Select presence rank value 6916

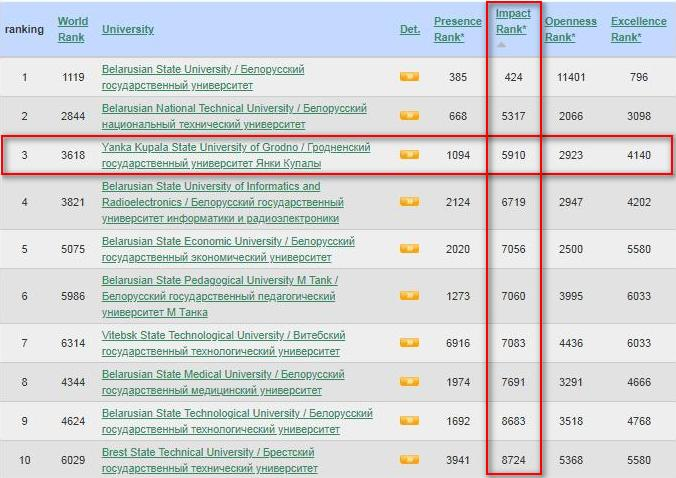458,343
